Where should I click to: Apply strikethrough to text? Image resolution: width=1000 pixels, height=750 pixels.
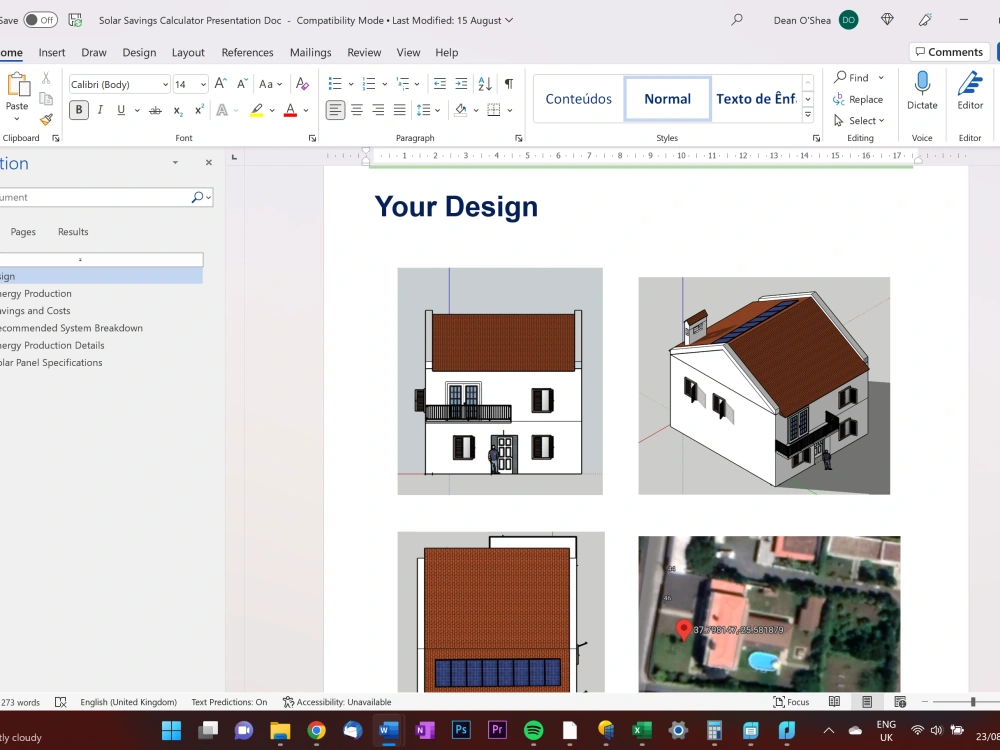tap(155, 110)
